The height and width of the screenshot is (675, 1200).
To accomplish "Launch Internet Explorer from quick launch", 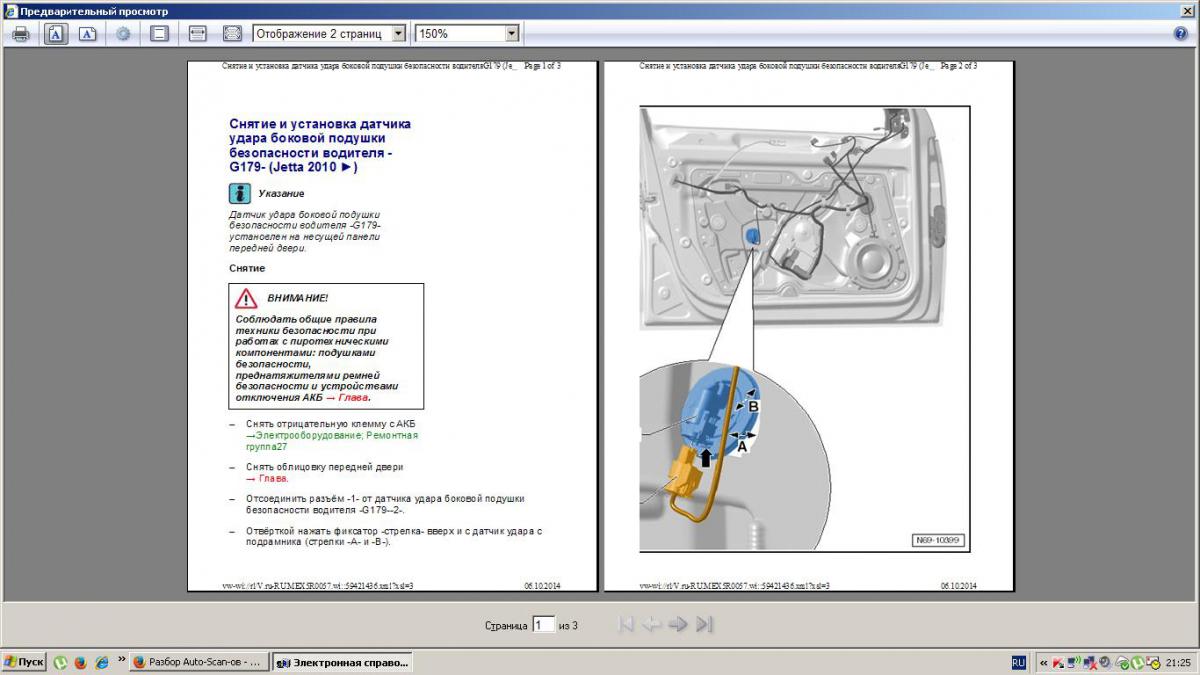I will pos(101,662).
